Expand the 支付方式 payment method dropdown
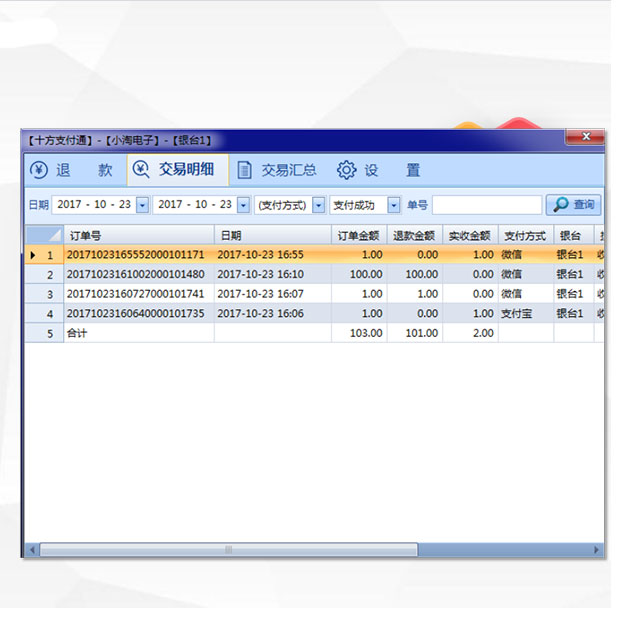The width and height of the screenshot is (640, 640). 318,205
